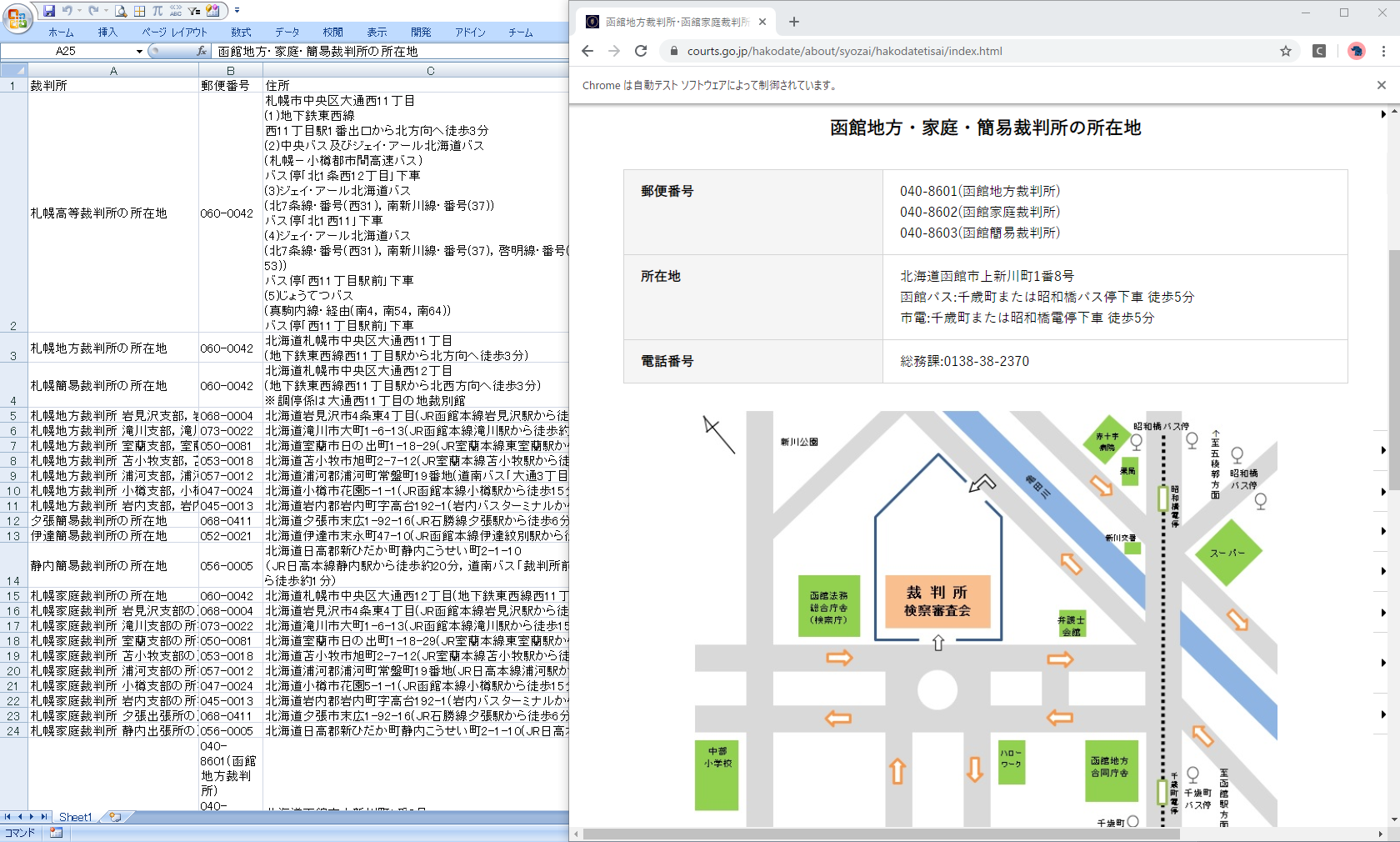The image size is (1400, 842).
Task: Click the Redo icon
Action: click(94, 10)
